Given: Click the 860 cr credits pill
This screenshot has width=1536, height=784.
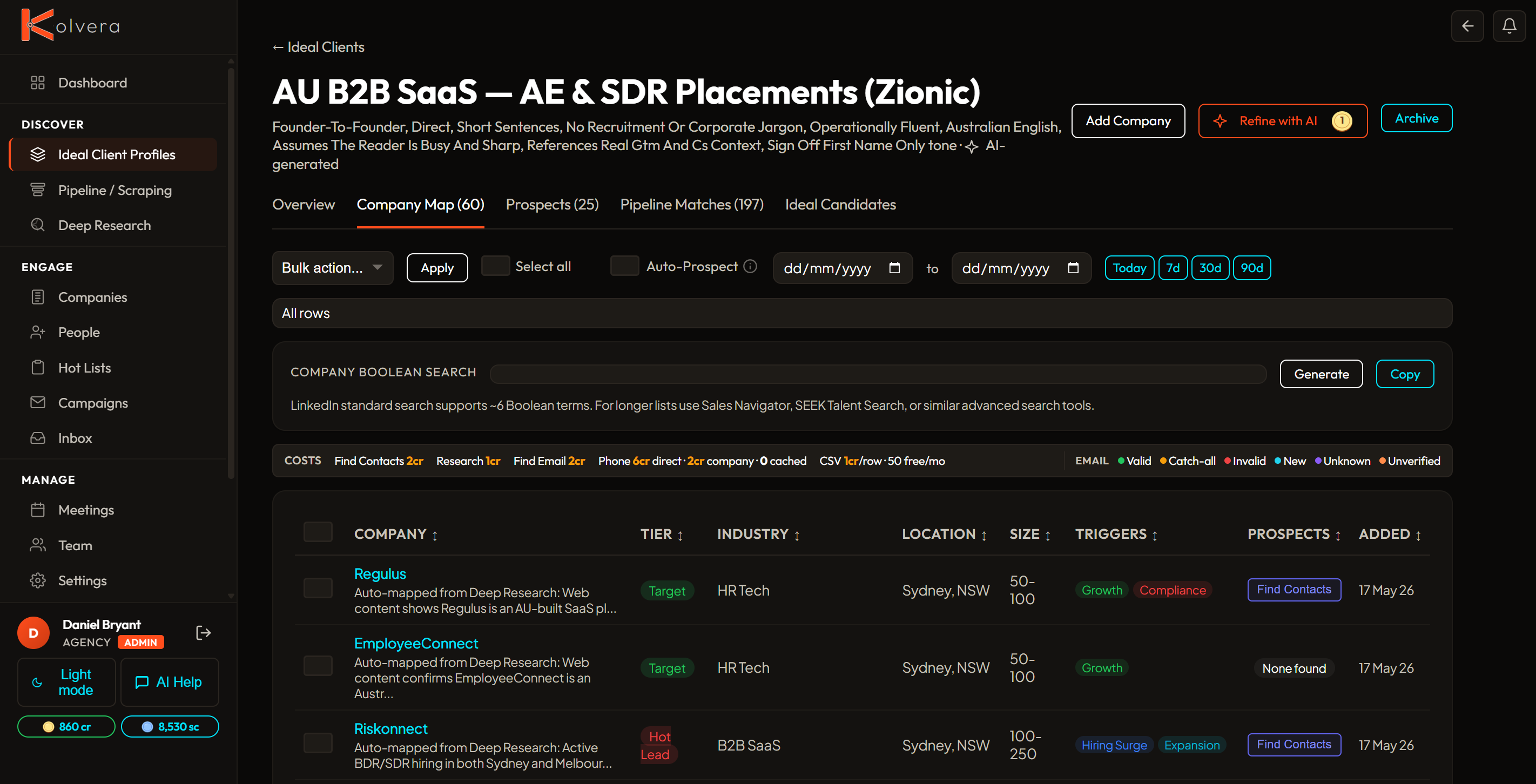Looking at the screenshot, I should 66,726.
